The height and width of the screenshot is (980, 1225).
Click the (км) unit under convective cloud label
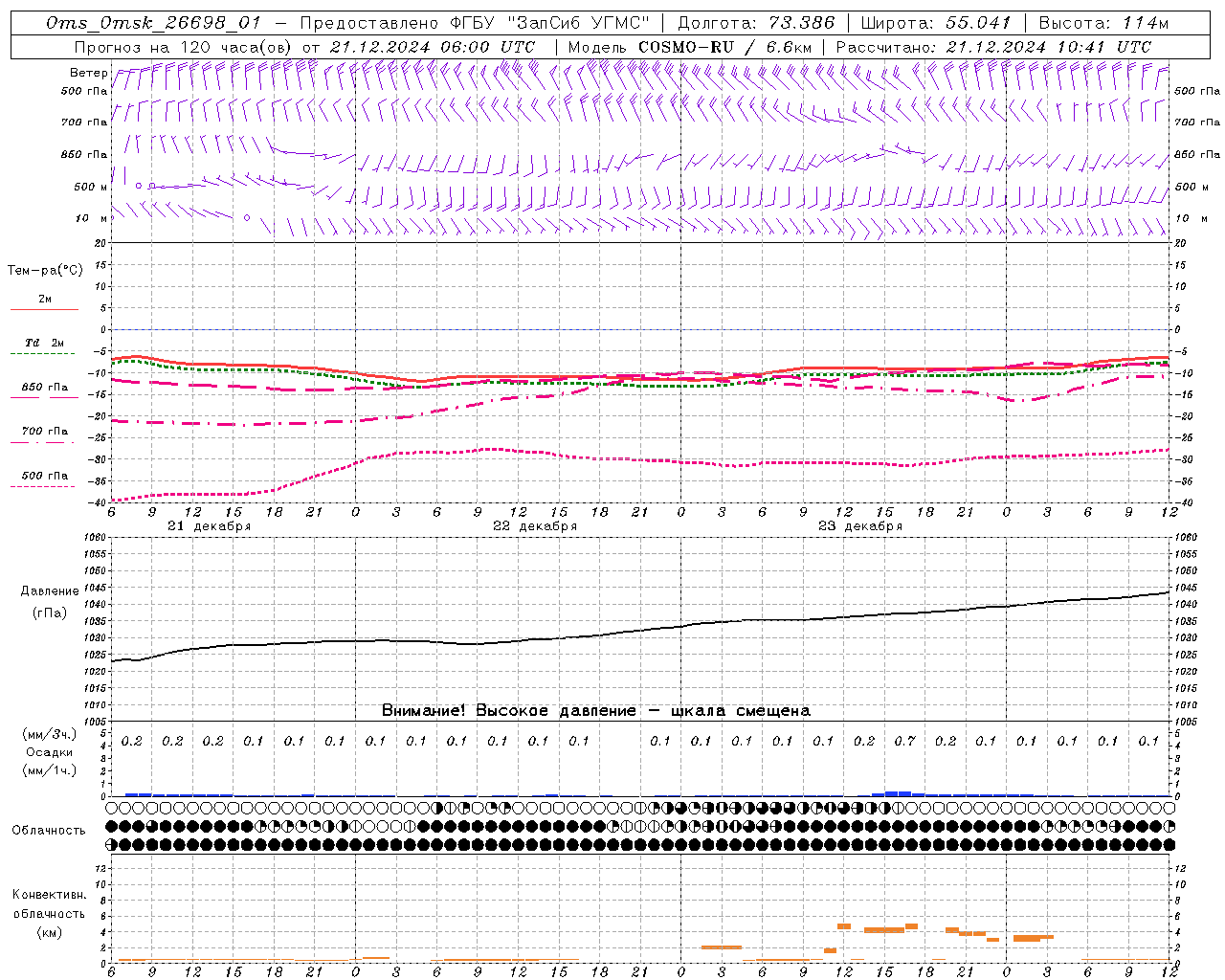tap(50, 932)
